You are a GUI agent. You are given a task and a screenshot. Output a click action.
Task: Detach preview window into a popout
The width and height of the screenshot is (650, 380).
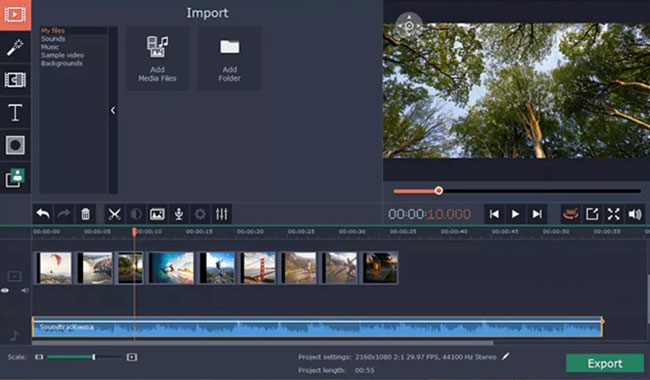pyautogui.click(x=592, y=214)
